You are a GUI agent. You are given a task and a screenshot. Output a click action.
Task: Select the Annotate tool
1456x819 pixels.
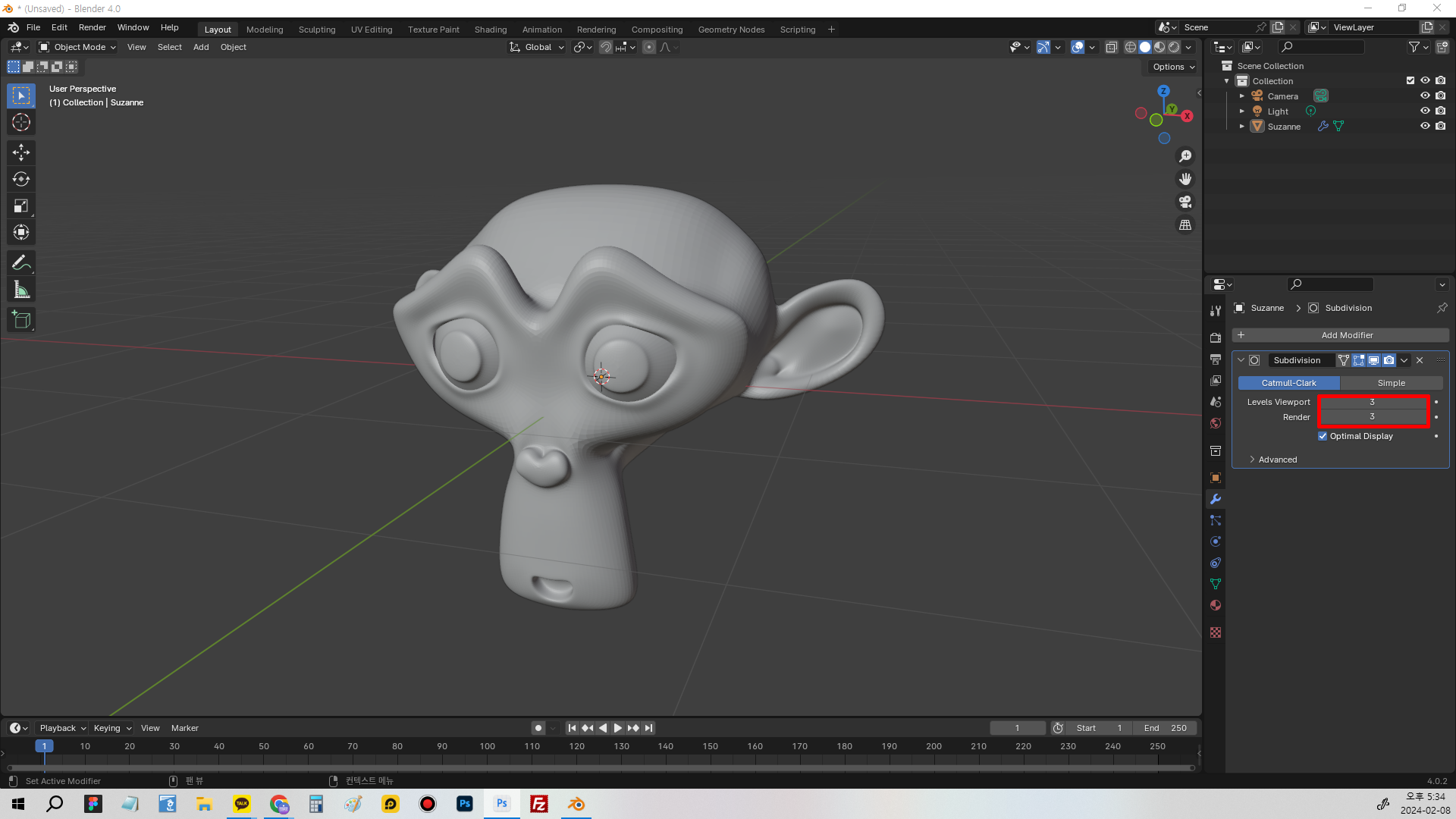[21, 263]
